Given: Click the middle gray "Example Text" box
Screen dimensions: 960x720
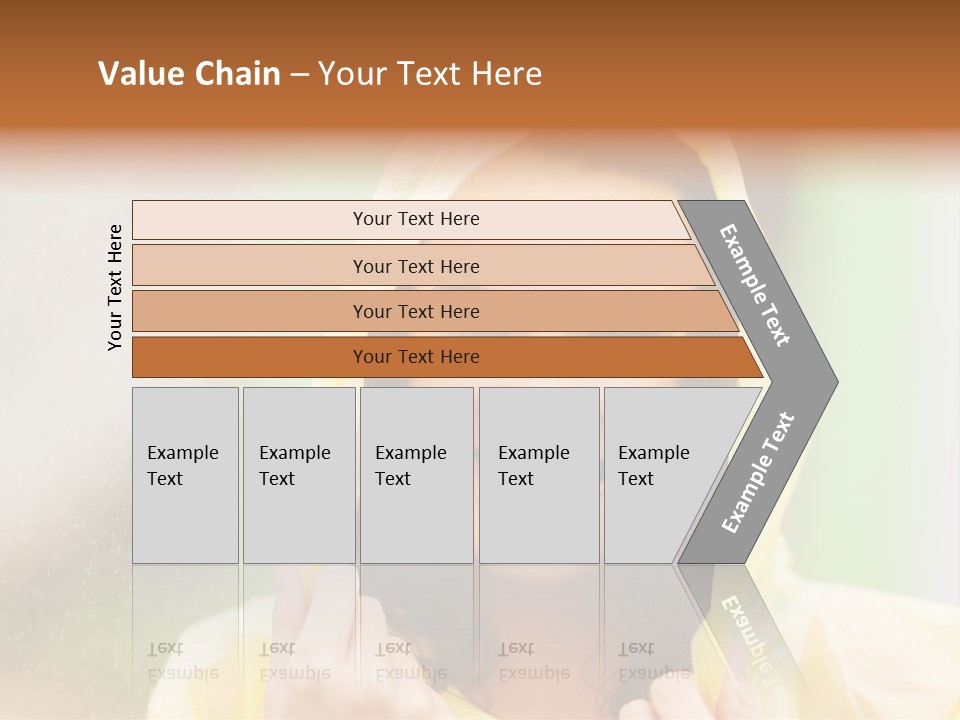Looking at the screenshot, I should (416, 475).
